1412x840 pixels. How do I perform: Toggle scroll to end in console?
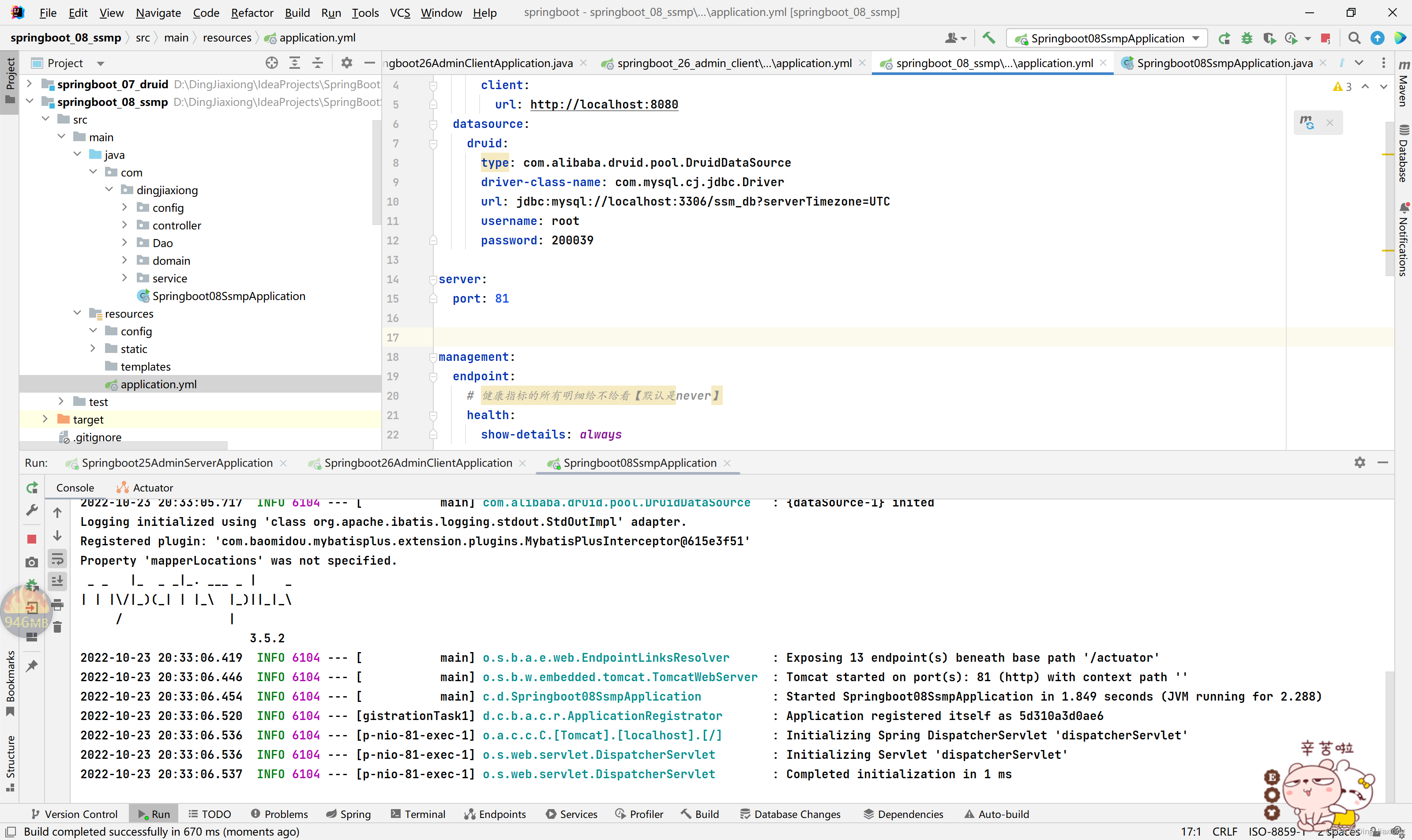[57, 581]
